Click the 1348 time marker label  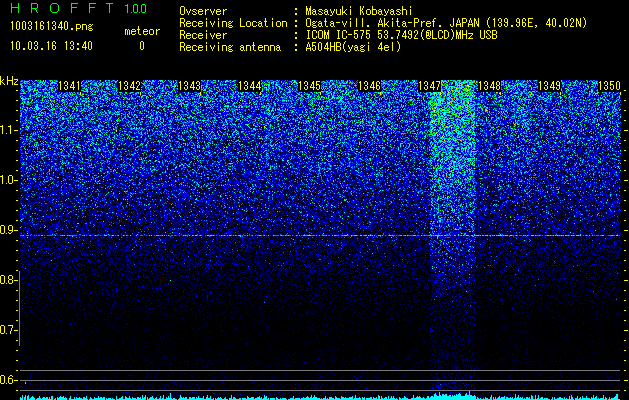tap(489, 86)
